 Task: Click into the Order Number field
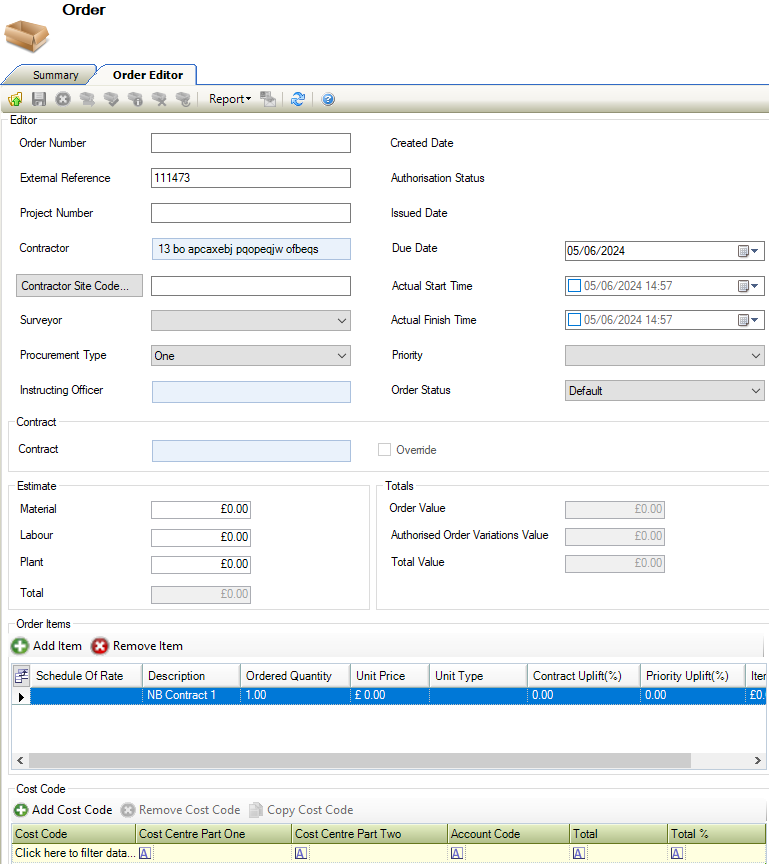(x=250, y=143)
